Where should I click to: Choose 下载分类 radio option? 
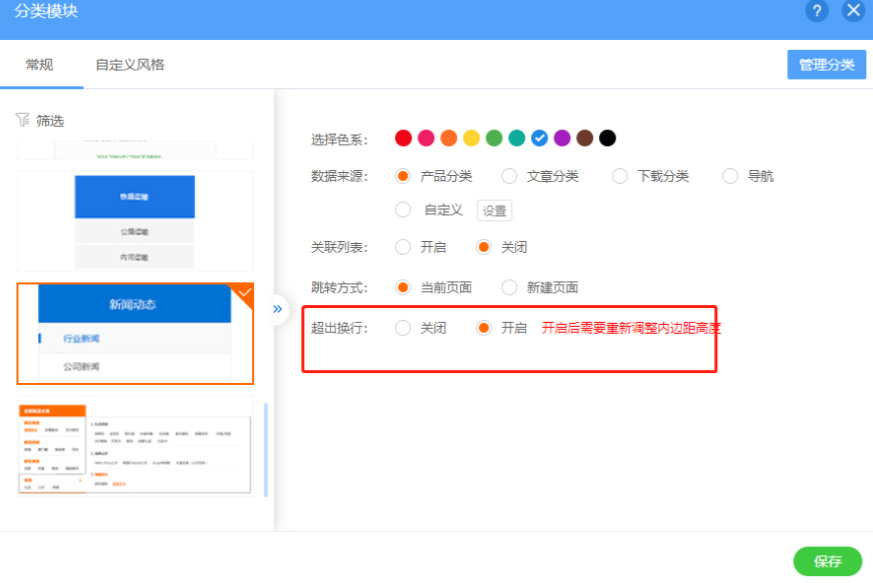(x=620, y=176)
